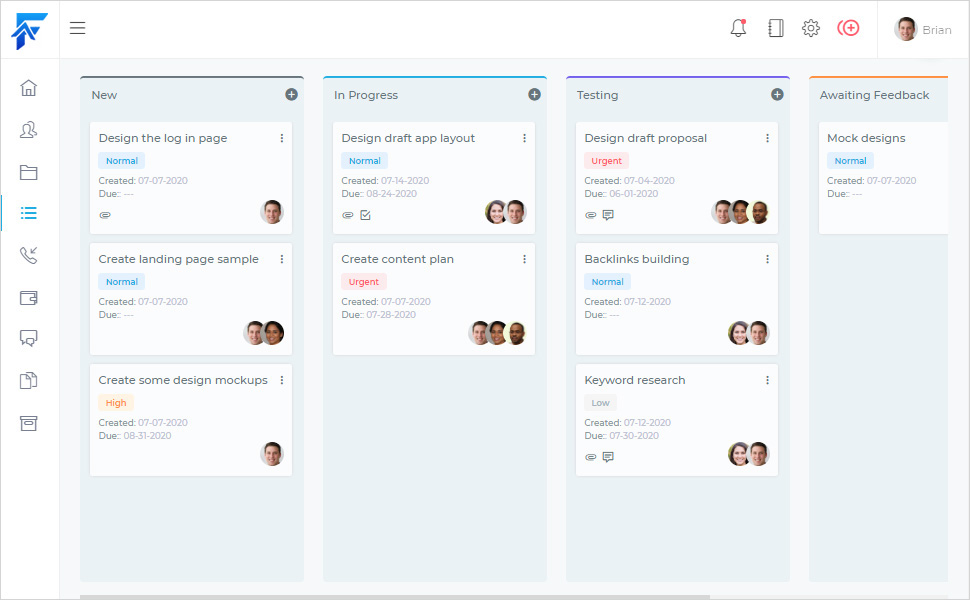Image resolution: width=970 pixels, height=600 pixels.
Task: Click checklist icon on Design draft app layout
Action: tap(365, 215)
